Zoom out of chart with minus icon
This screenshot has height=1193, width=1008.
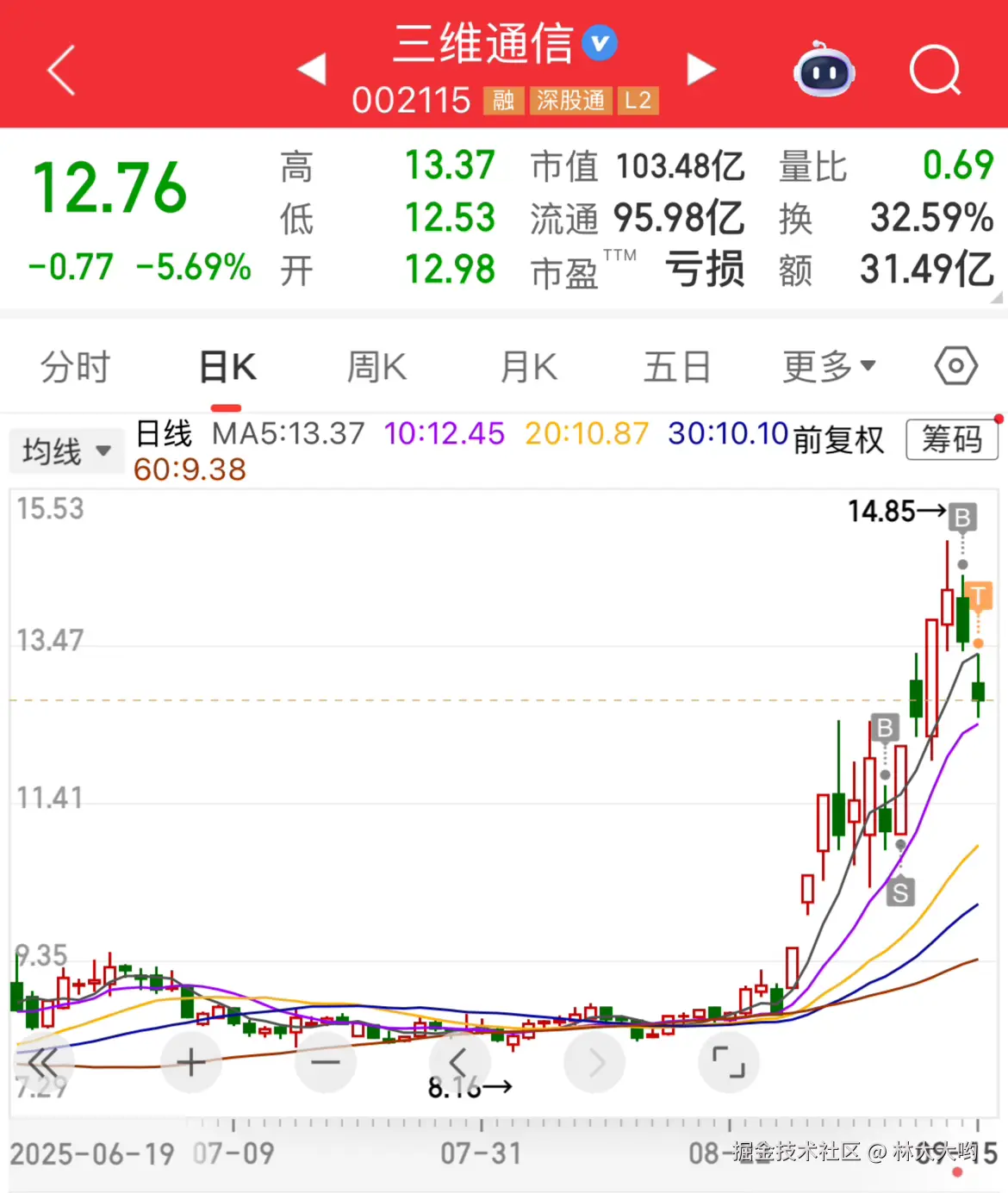pyautogui.click(x=326, y=1062)
